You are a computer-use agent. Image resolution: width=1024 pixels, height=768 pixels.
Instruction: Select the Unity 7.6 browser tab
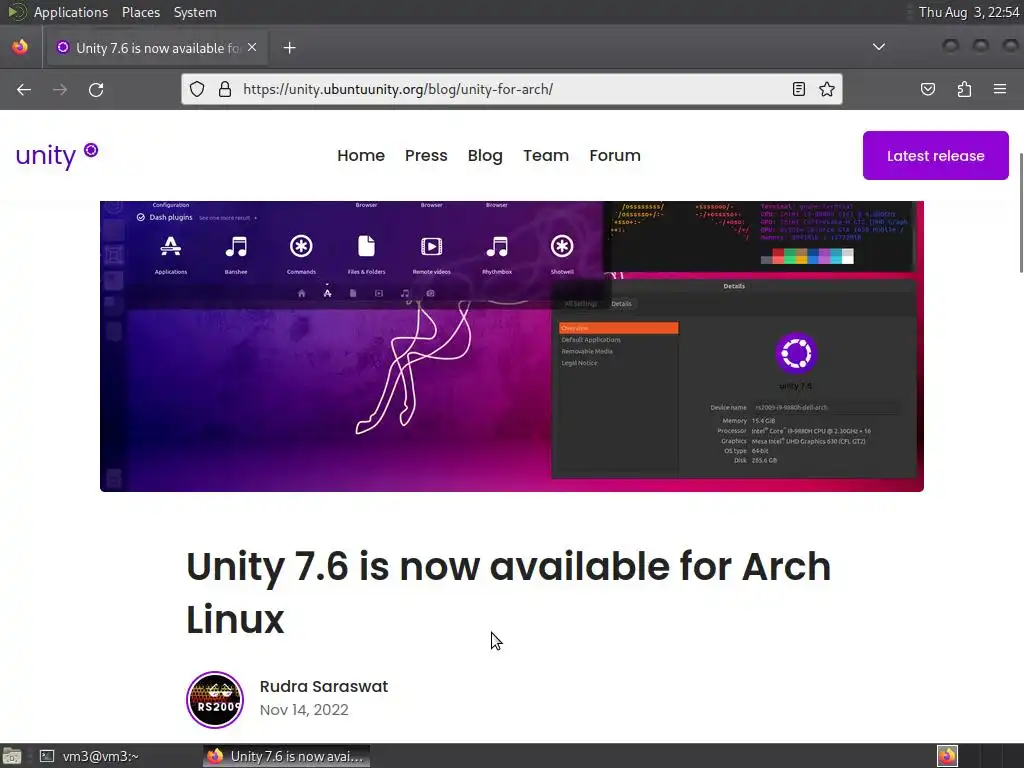point(157,48)
